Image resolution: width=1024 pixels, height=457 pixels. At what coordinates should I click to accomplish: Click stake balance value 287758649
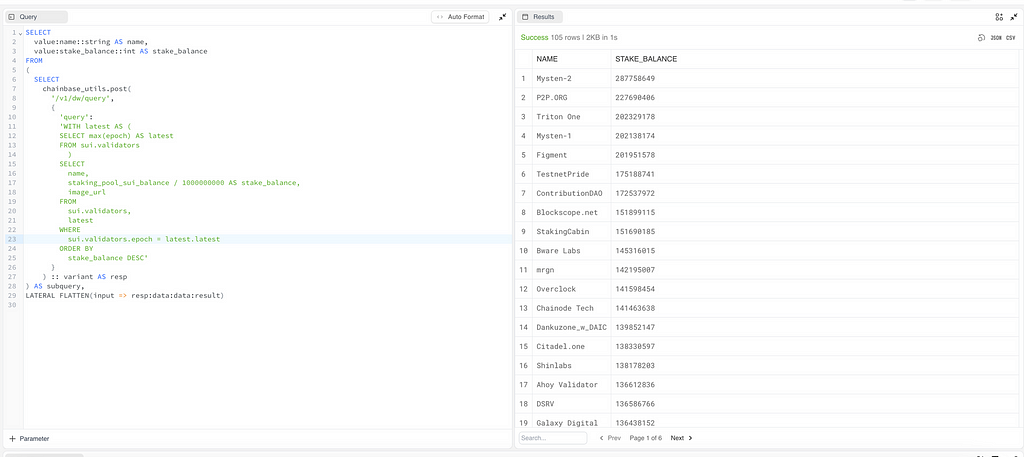[635, 78]
